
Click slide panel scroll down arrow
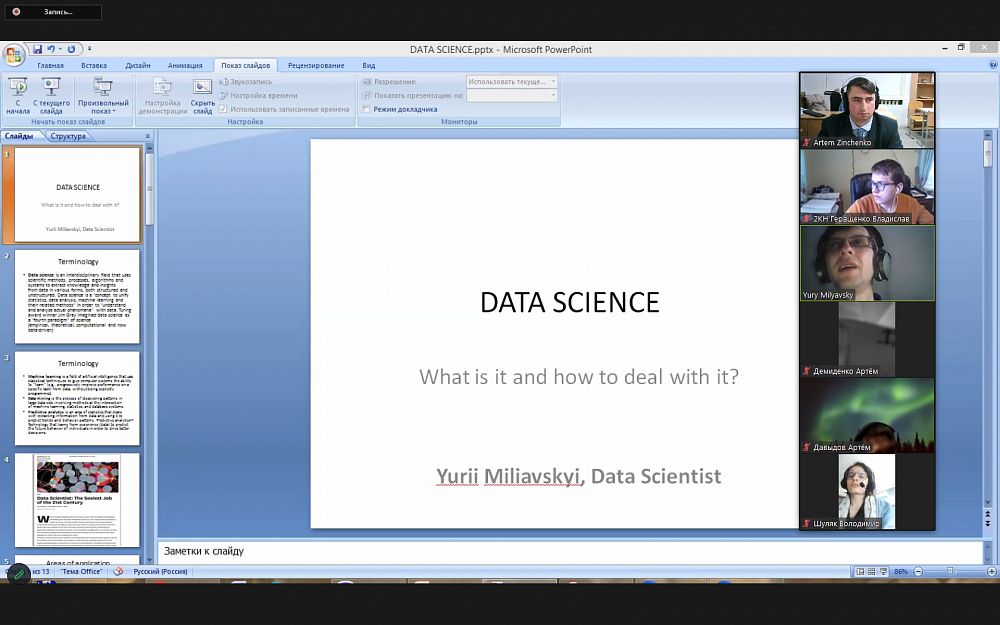pos(150,559)
